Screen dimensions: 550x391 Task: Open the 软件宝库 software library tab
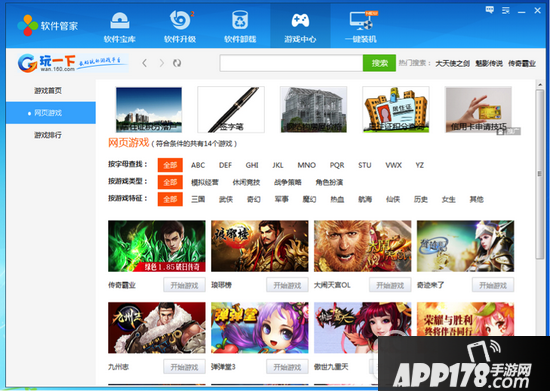(120, 27)
